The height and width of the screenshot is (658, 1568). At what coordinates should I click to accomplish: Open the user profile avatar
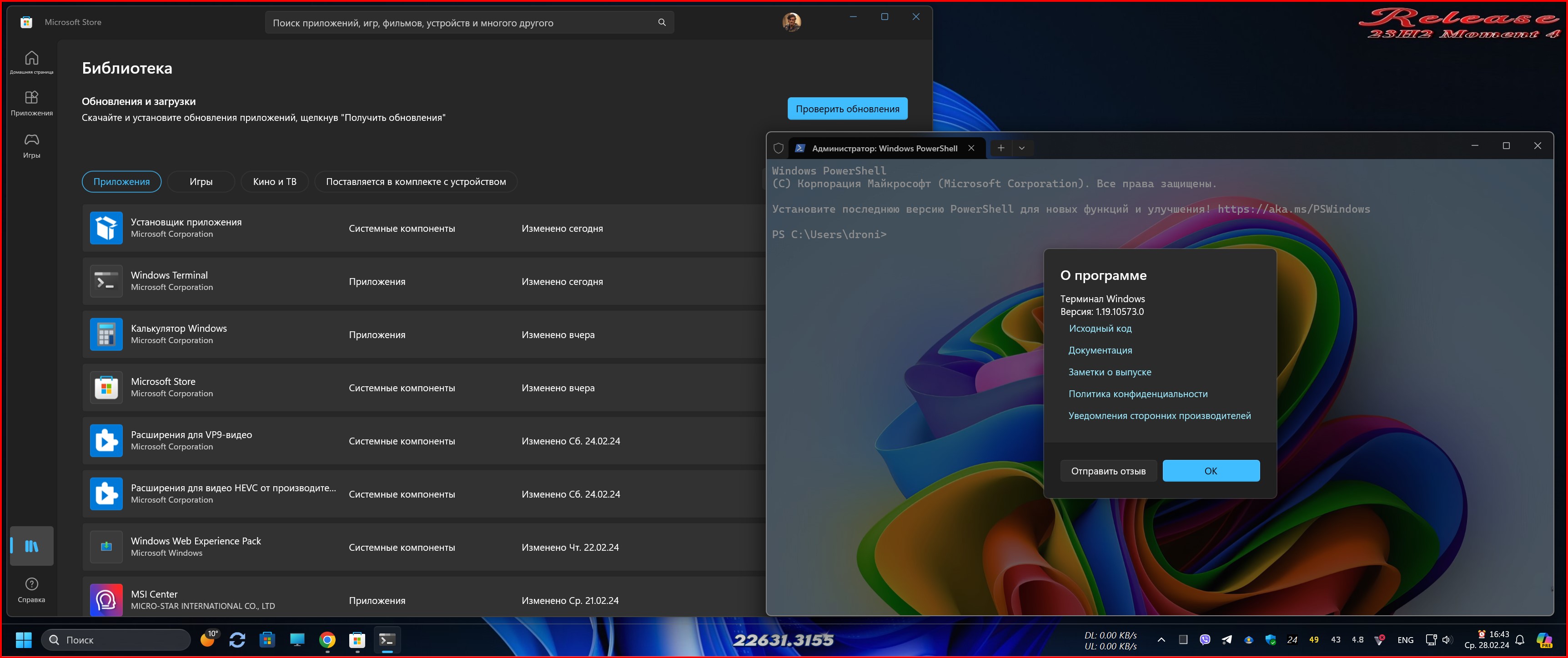point(791,22)
